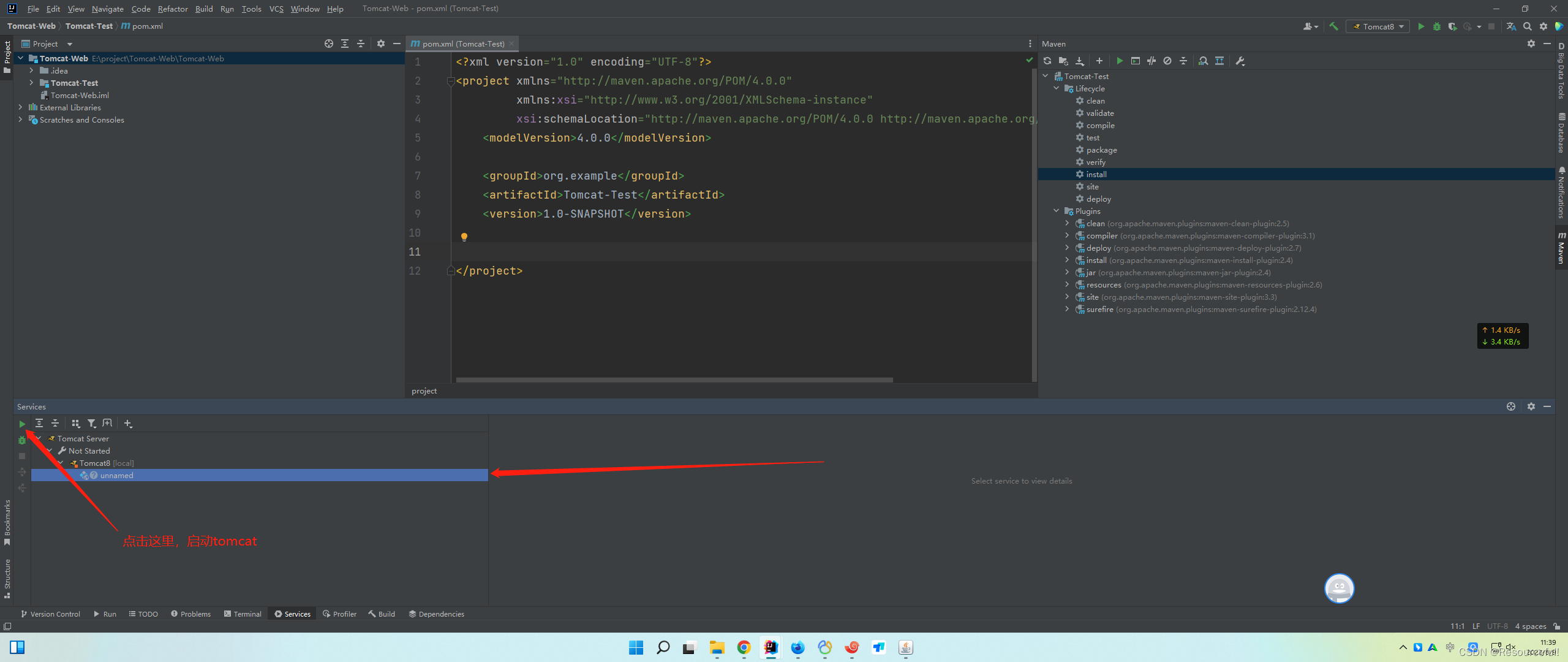The height and width of the screenshot is (662, 1568).
Task: Open the VCS menu
Action: (x=276, y=9)
